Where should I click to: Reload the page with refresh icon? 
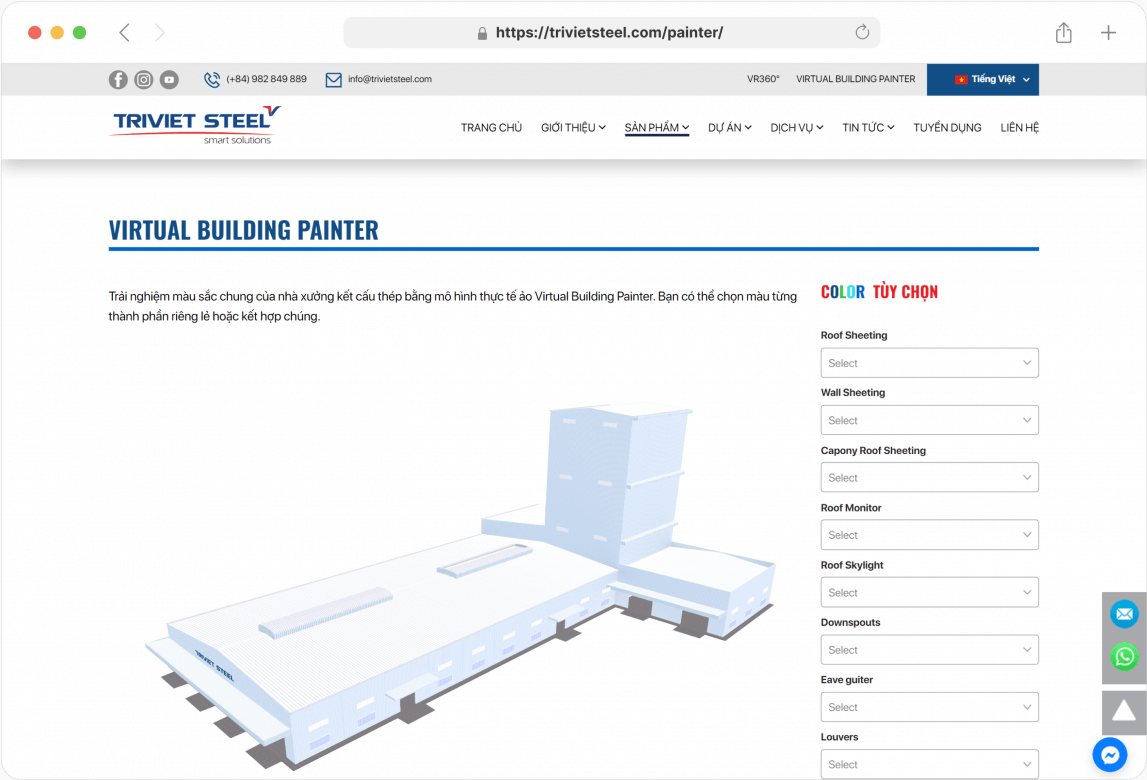[x=862, y=32]
